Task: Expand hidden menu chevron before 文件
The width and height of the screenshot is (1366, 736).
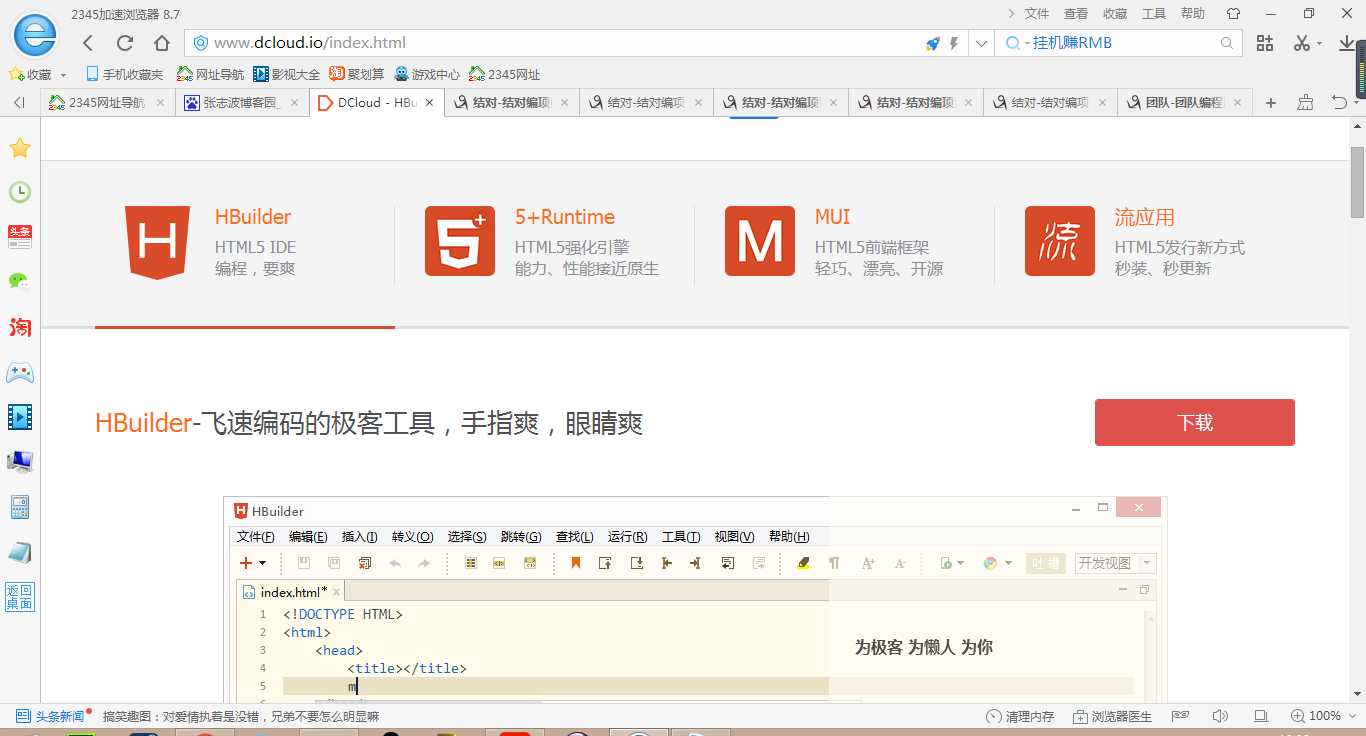Action: click(1011, 14)
